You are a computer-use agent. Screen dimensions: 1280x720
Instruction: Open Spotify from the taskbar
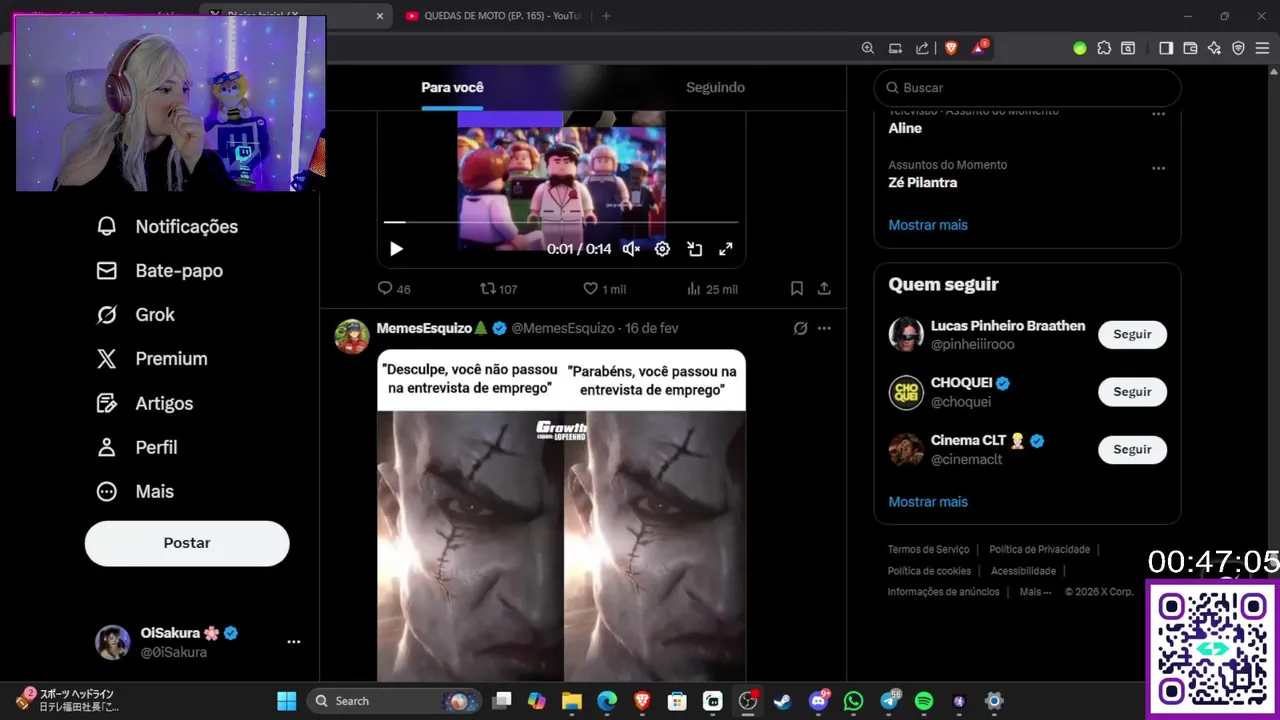924,701
